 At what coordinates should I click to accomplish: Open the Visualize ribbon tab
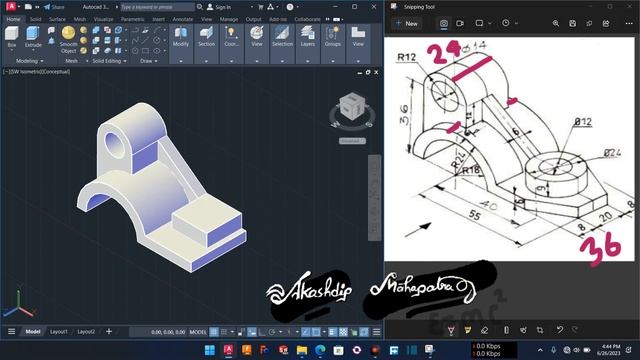pos(104,19)
